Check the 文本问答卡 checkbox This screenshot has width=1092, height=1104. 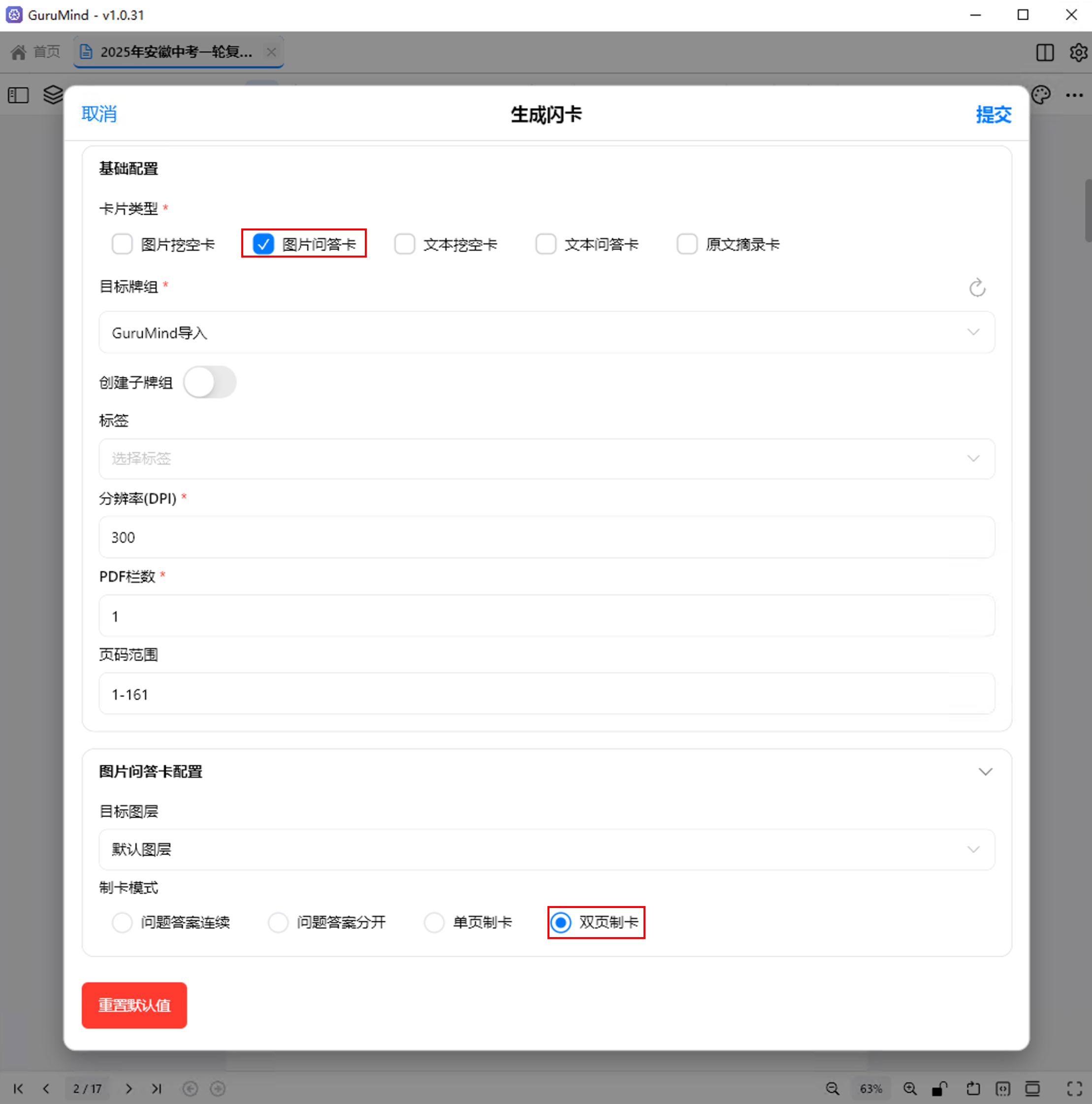[546, 244]
